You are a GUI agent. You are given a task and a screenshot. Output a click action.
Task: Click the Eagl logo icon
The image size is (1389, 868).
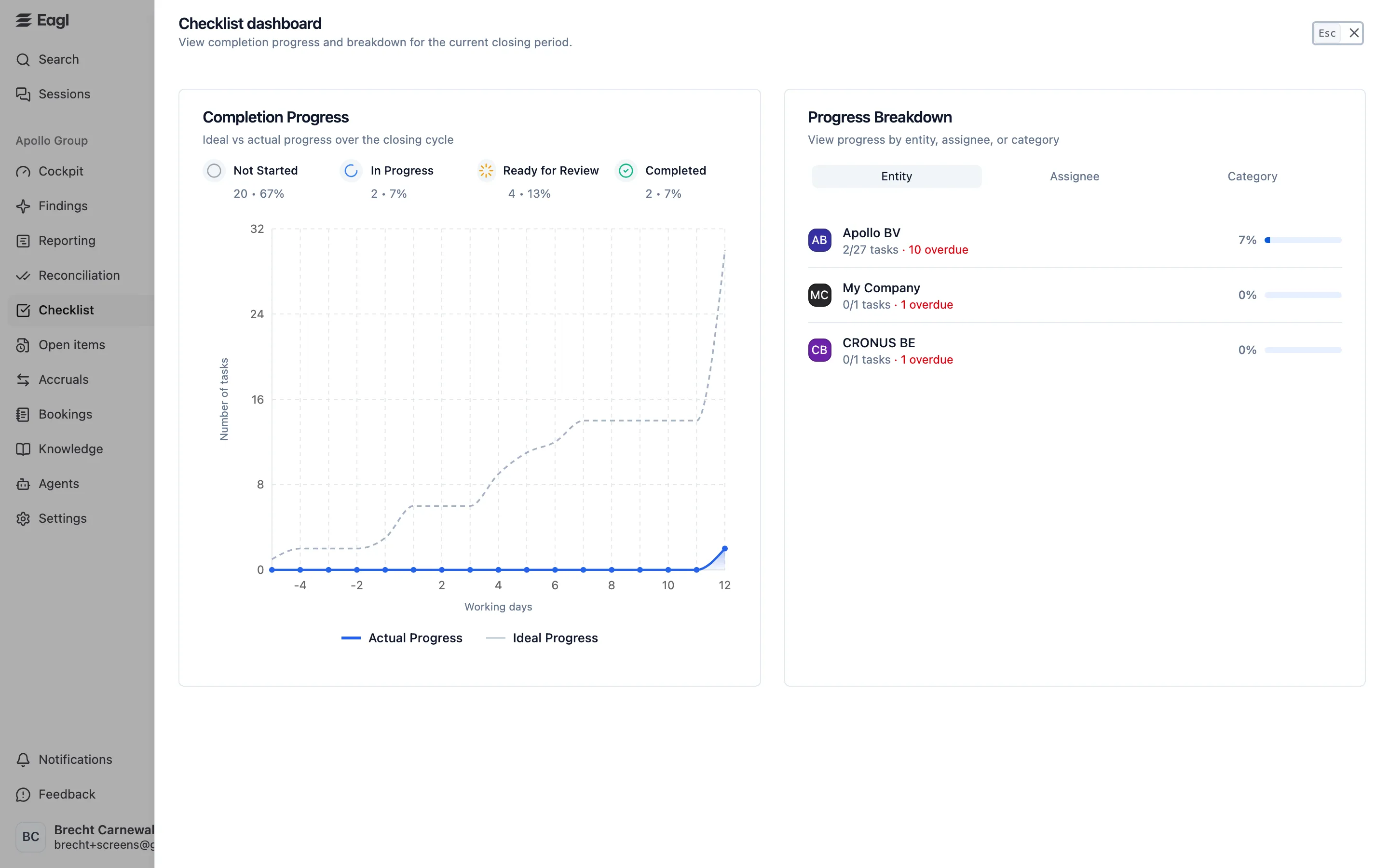[24, 21]
